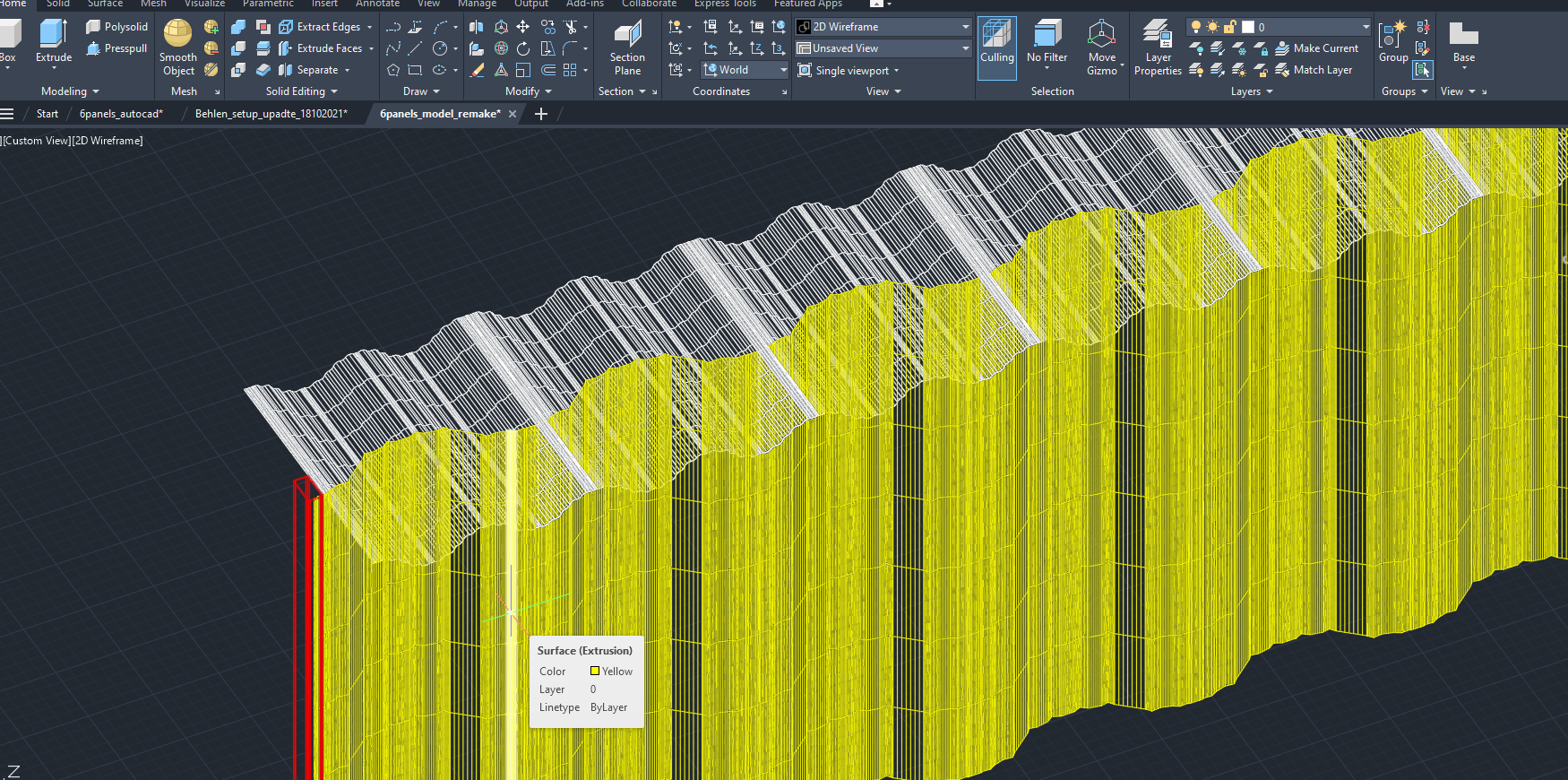Expand the Modify panel

[529, 91]
